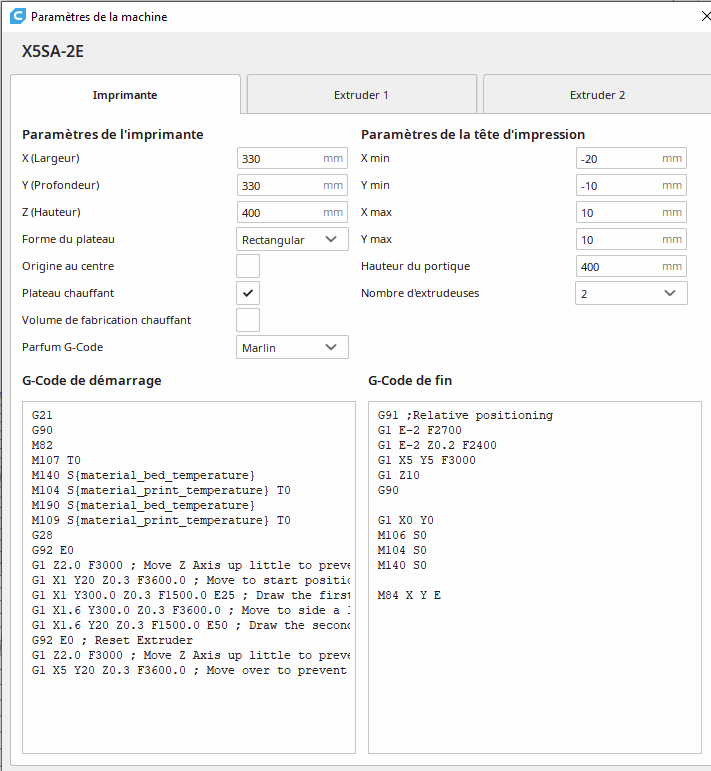Open the Extruder 2 tab

point(597,94)
